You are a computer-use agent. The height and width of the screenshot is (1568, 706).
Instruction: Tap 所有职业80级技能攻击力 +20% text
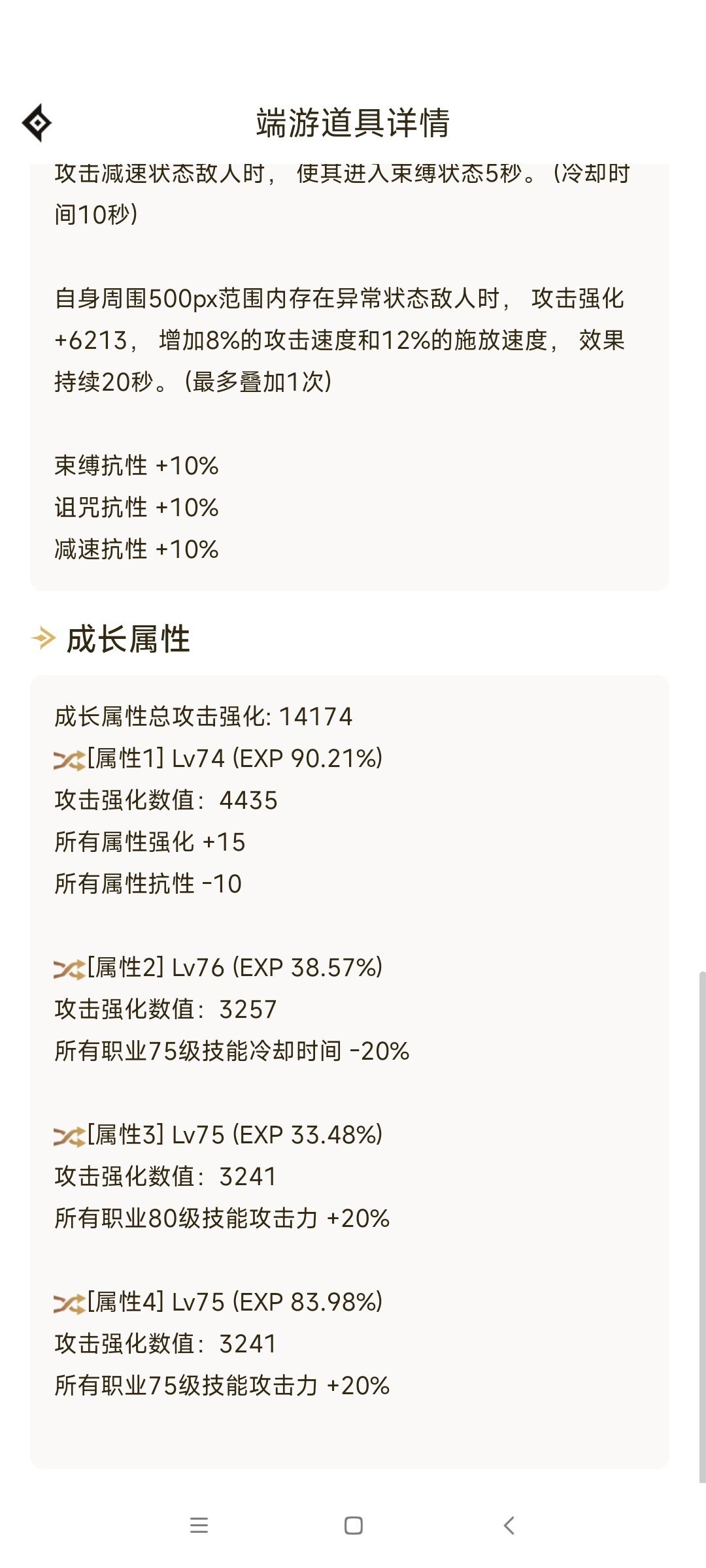[x=222, y=1218]
